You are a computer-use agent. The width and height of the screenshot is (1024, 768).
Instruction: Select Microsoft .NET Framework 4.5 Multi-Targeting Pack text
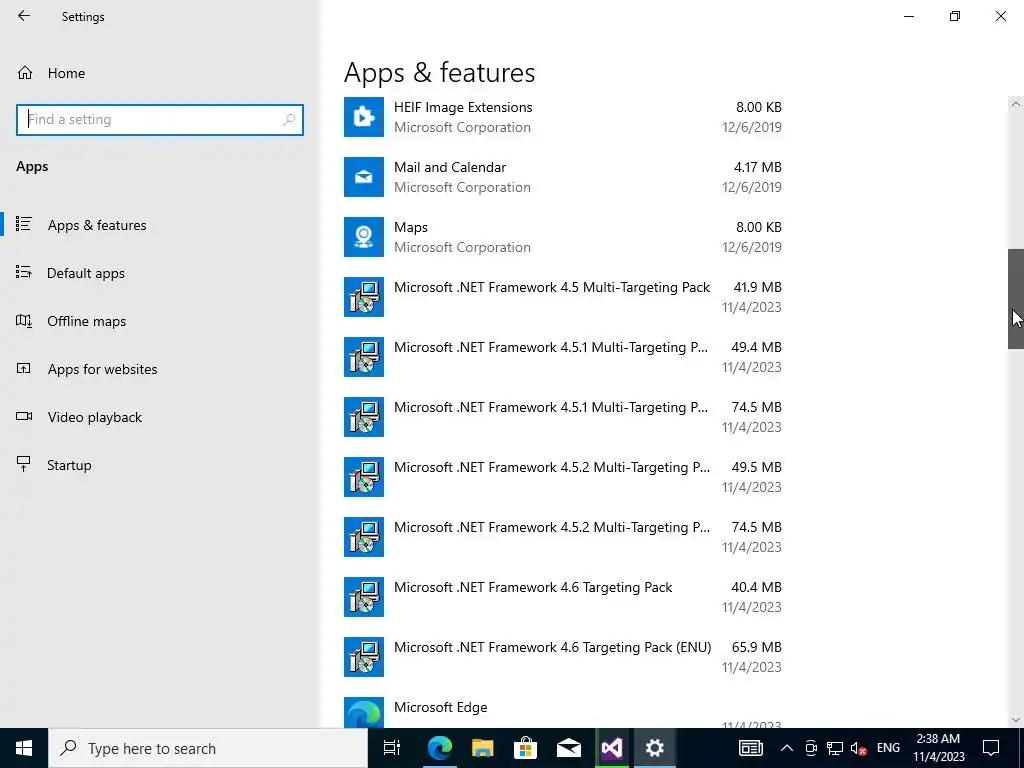click(x=552, y=287)
